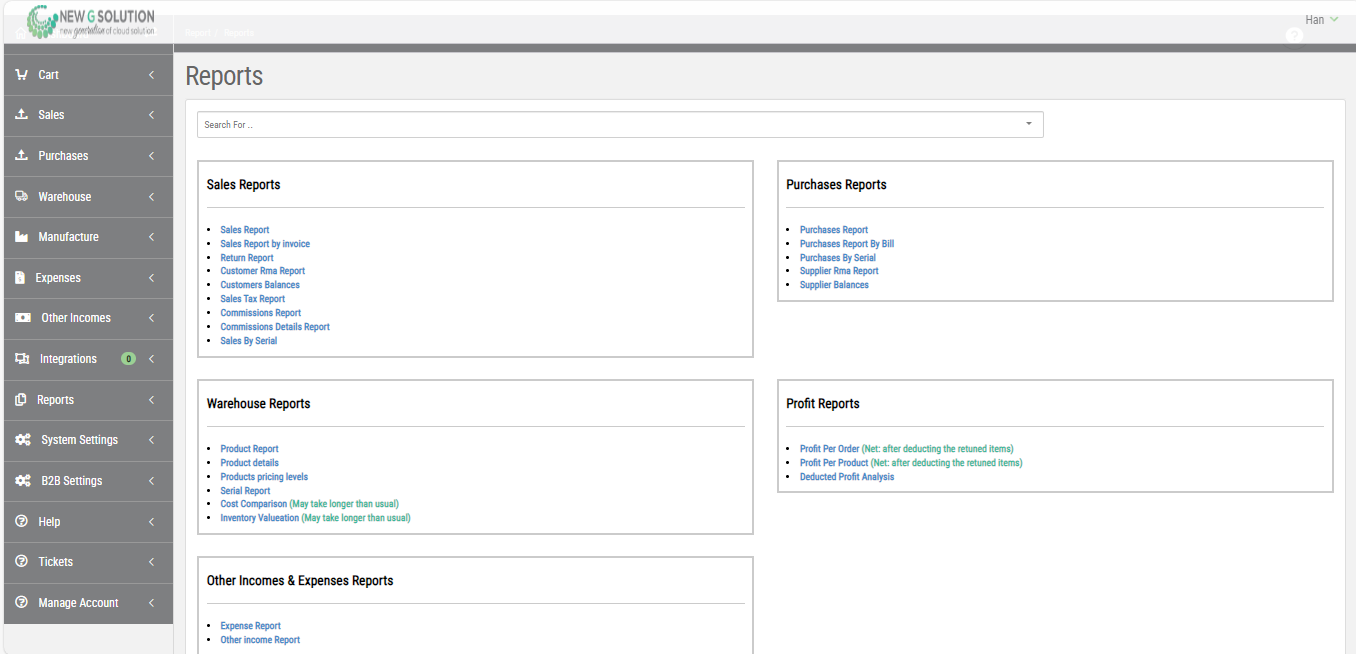Expand the Sales menu chevron
The height and width of the screenshot is (654, 1356).
(x=151, y=115)
